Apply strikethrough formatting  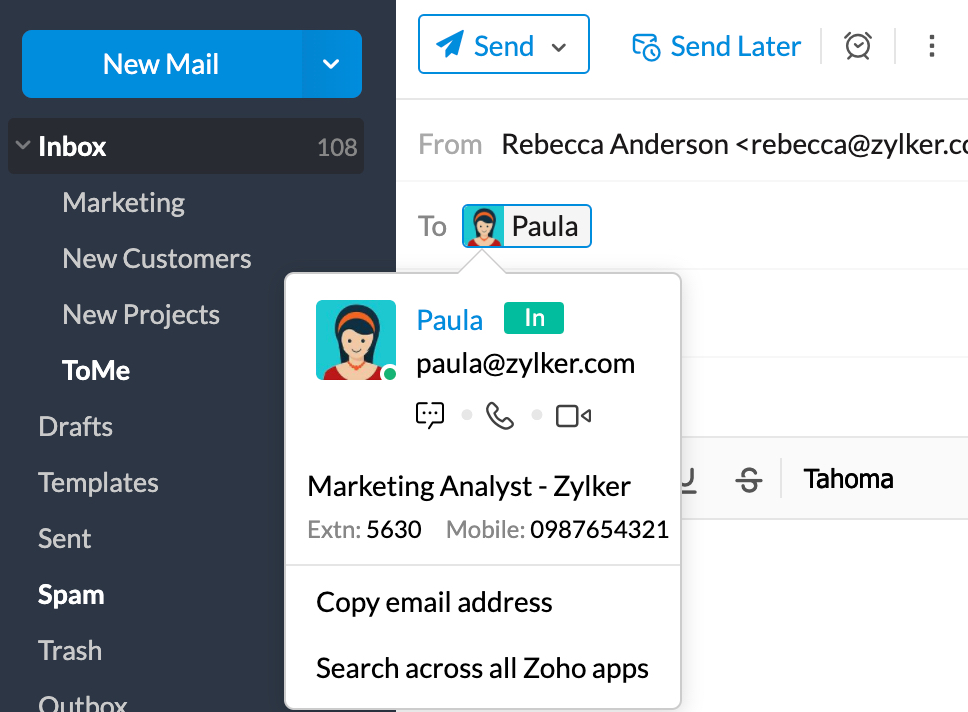[748, 480]
